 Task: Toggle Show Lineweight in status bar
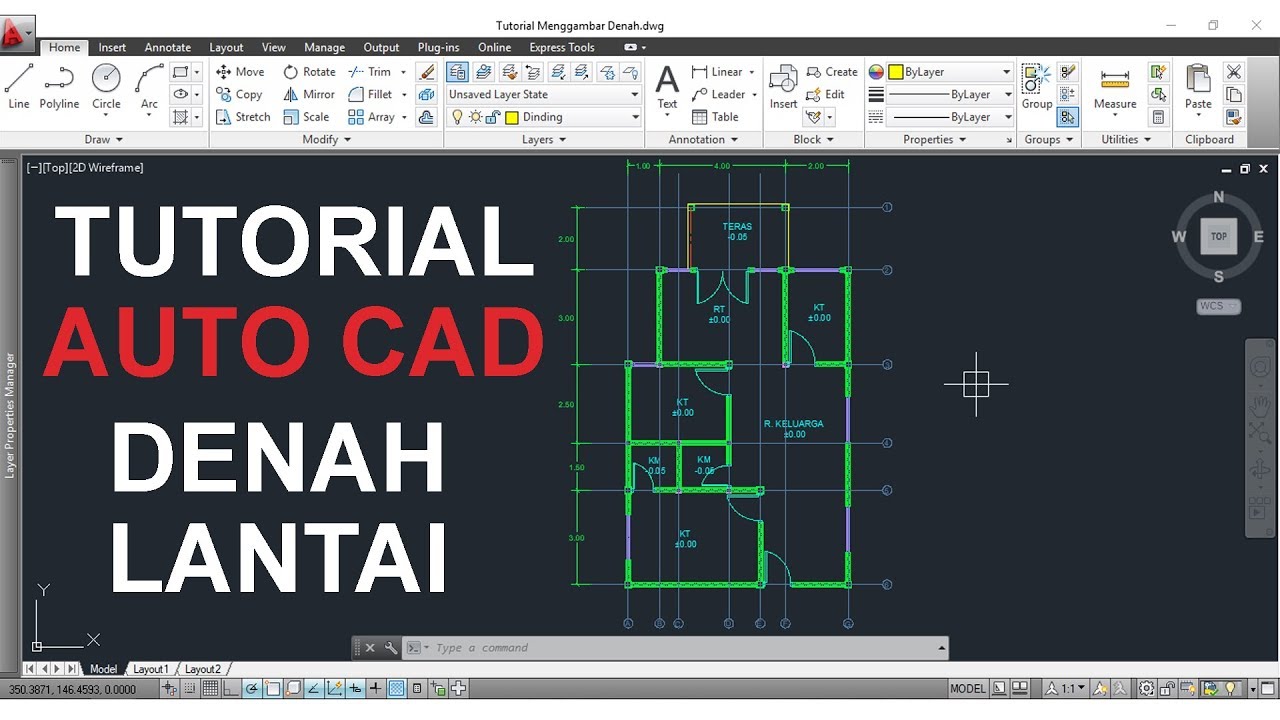click(375, 688)
